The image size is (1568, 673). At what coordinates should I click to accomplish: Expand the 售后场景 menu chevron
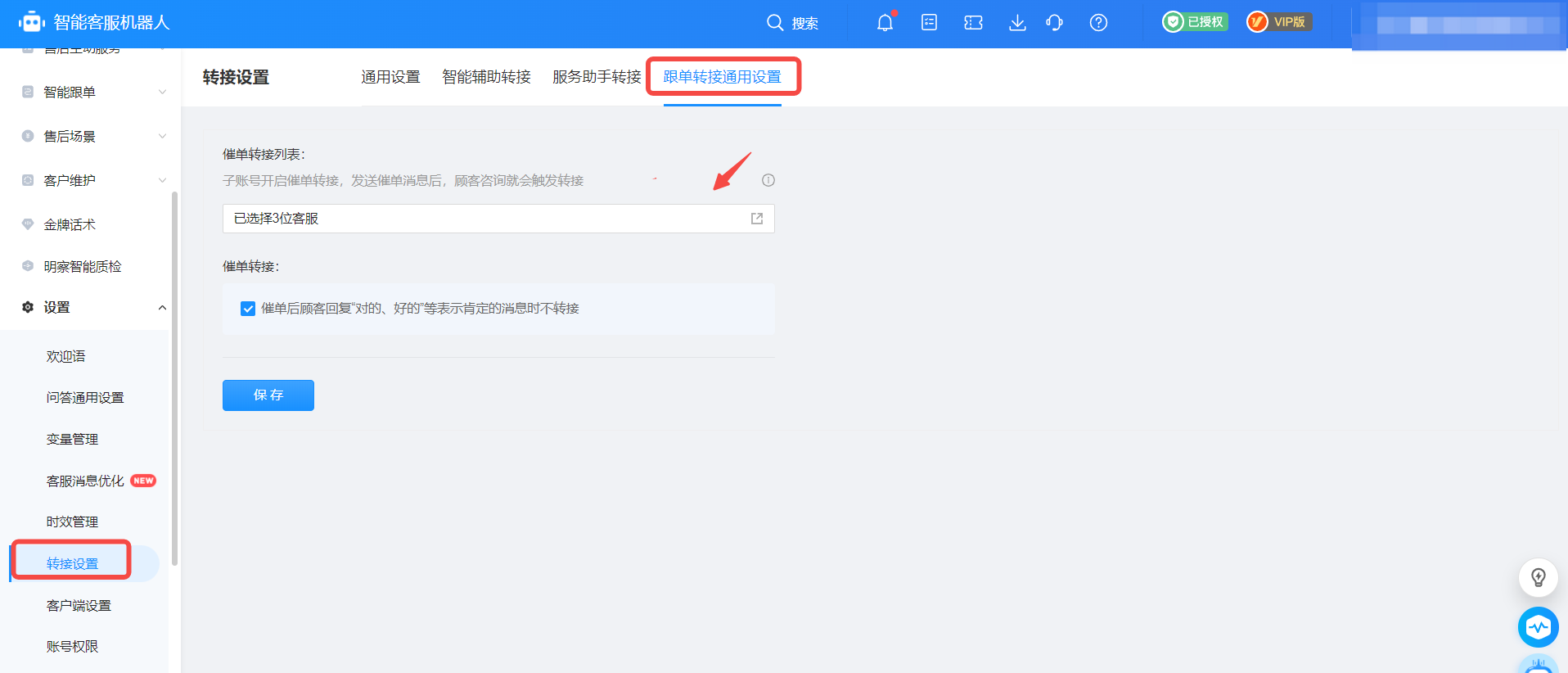162,136
